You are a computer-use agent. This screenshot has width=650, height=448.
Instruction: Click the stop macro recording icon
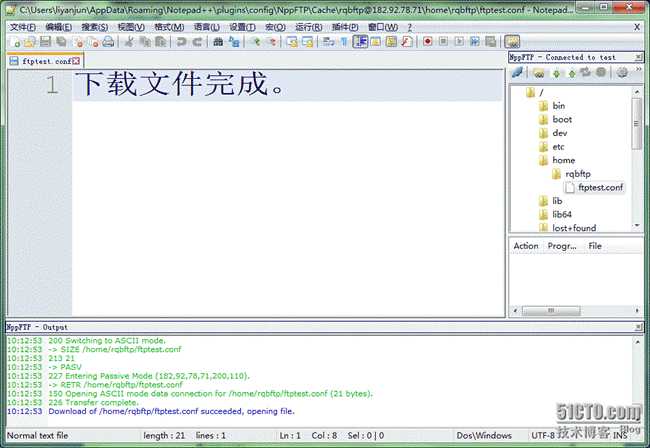click(444, 42)
